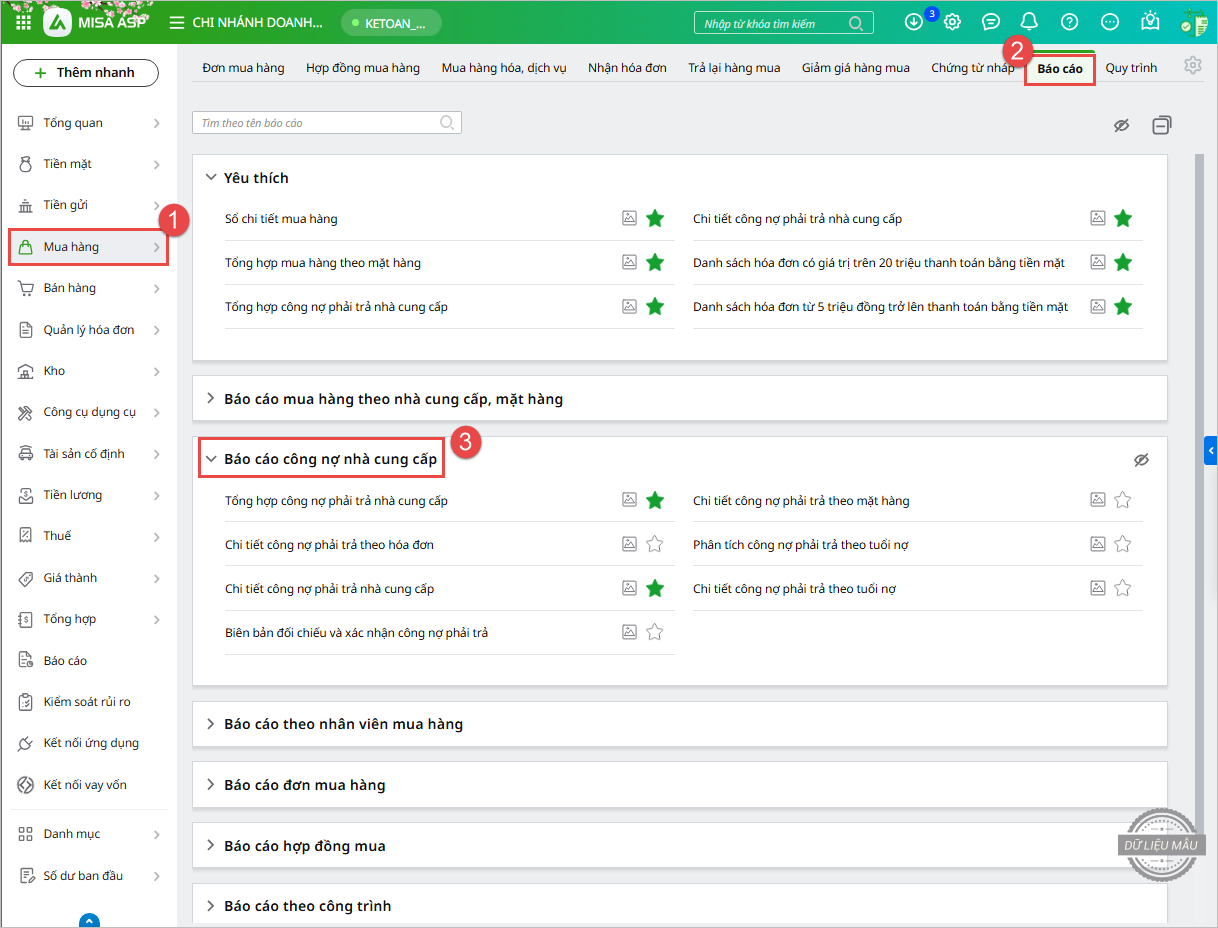
Task: Open the chat message icon
Action: click(990, 22)
